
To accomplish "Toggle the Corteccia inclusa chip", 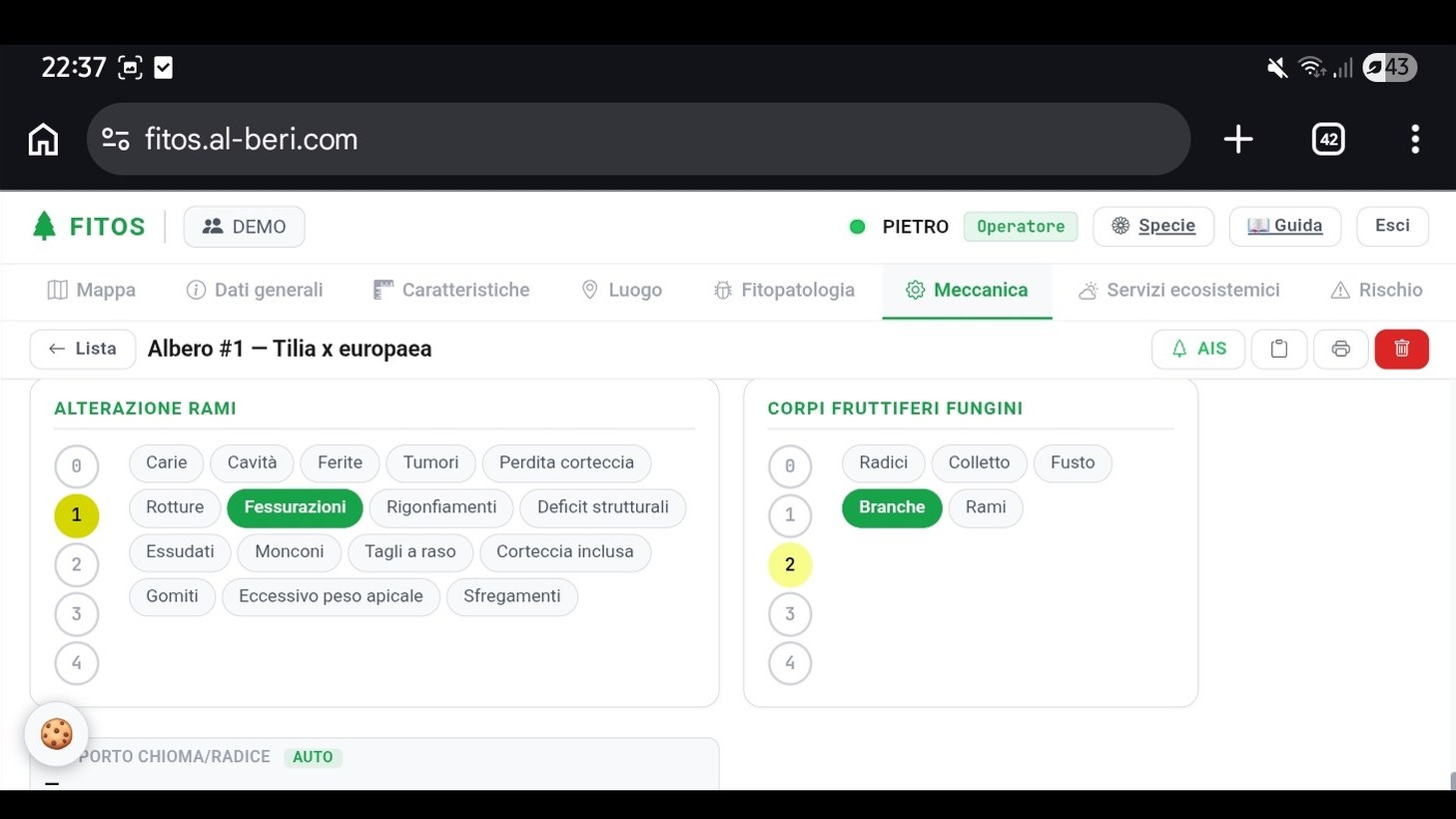I will pos(565,551).
